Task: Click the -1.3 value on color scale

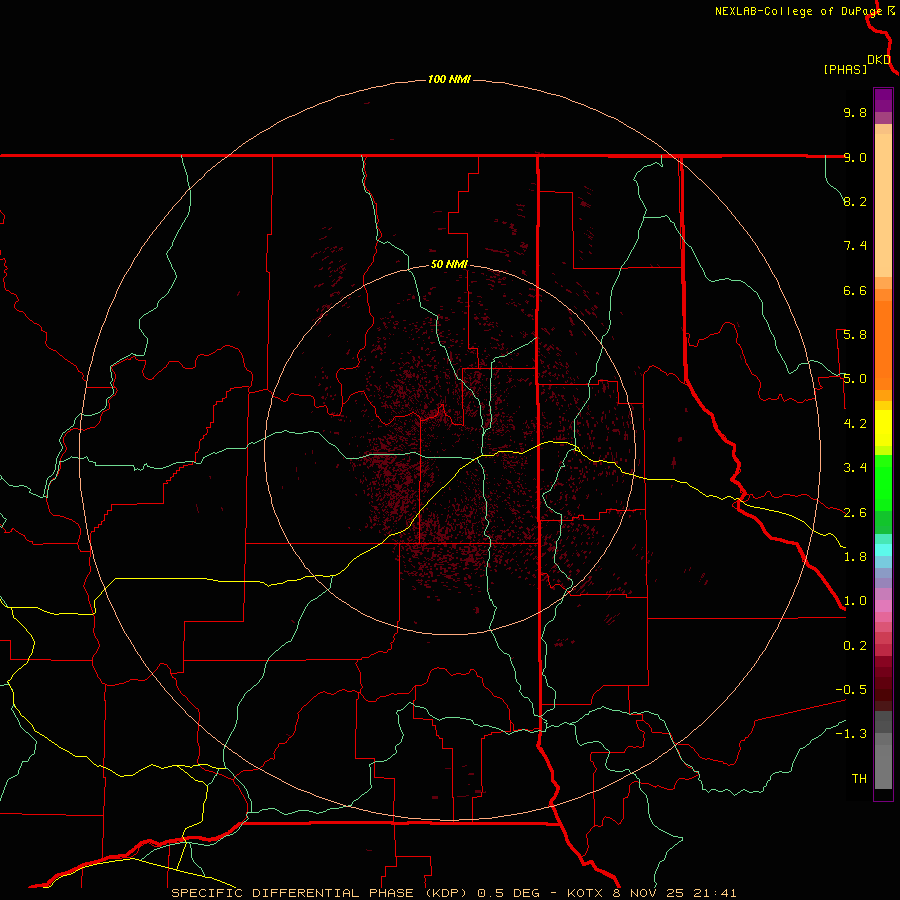Action: [x=851, y=734]
